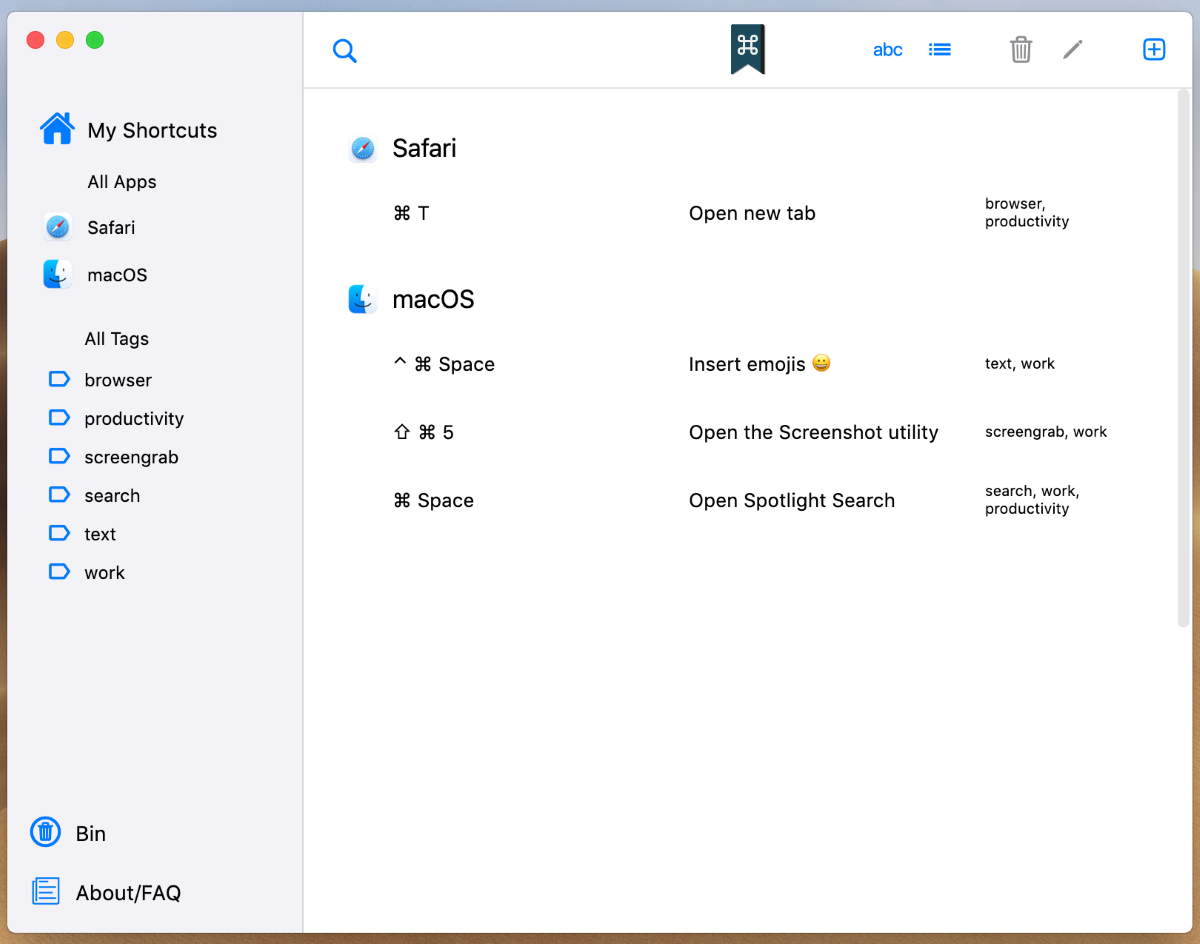Select All Tags in sidebar
The height and width of the screenshot is (944, 1200).
point(116,339)
